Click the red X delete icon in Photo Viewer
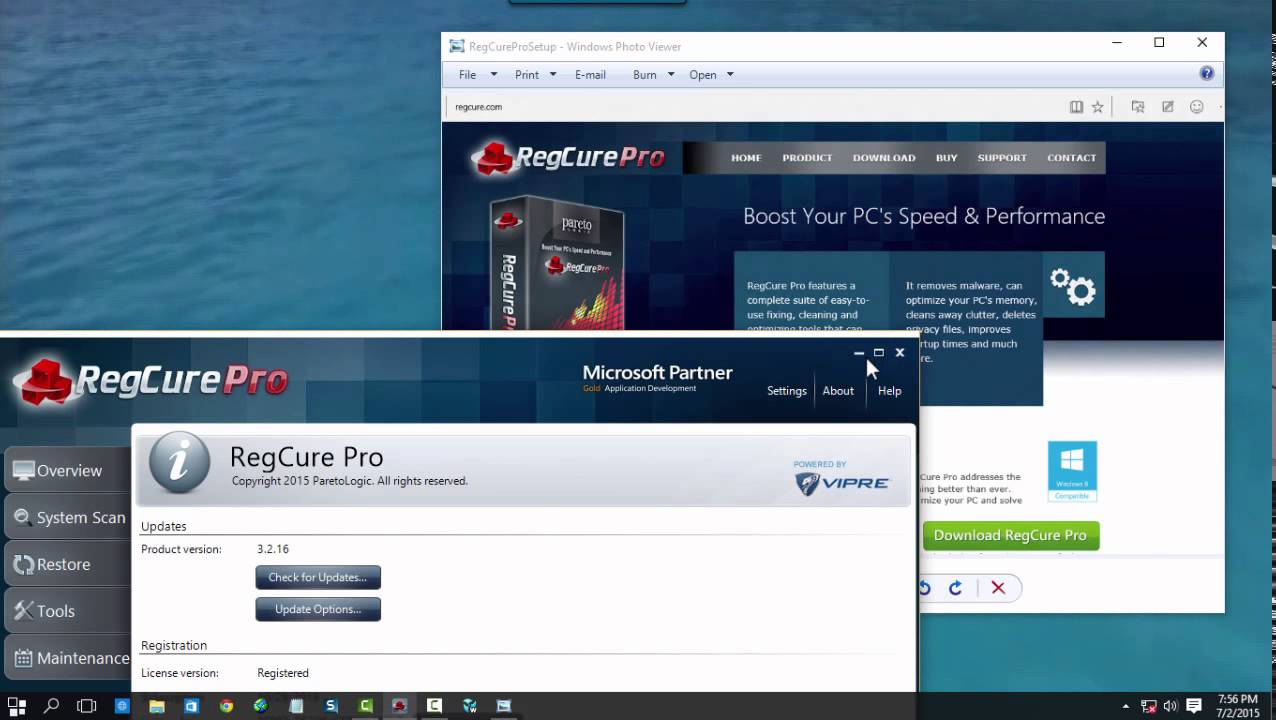The height and width of the screenshot is (720, 1276). tap(998, 588)
